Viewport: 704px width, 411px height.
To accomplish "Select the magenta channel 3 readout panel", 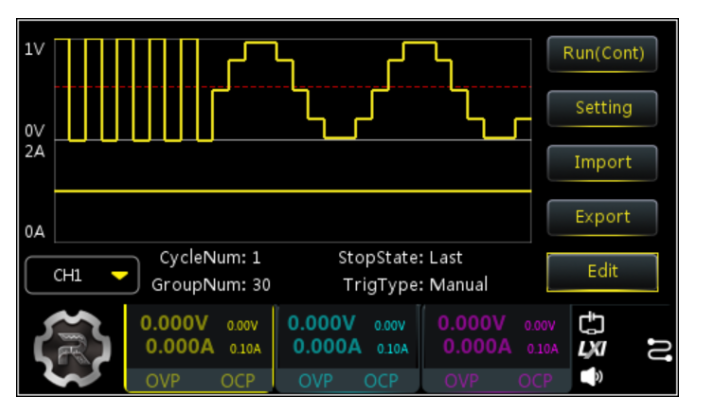I will (497, 349).
